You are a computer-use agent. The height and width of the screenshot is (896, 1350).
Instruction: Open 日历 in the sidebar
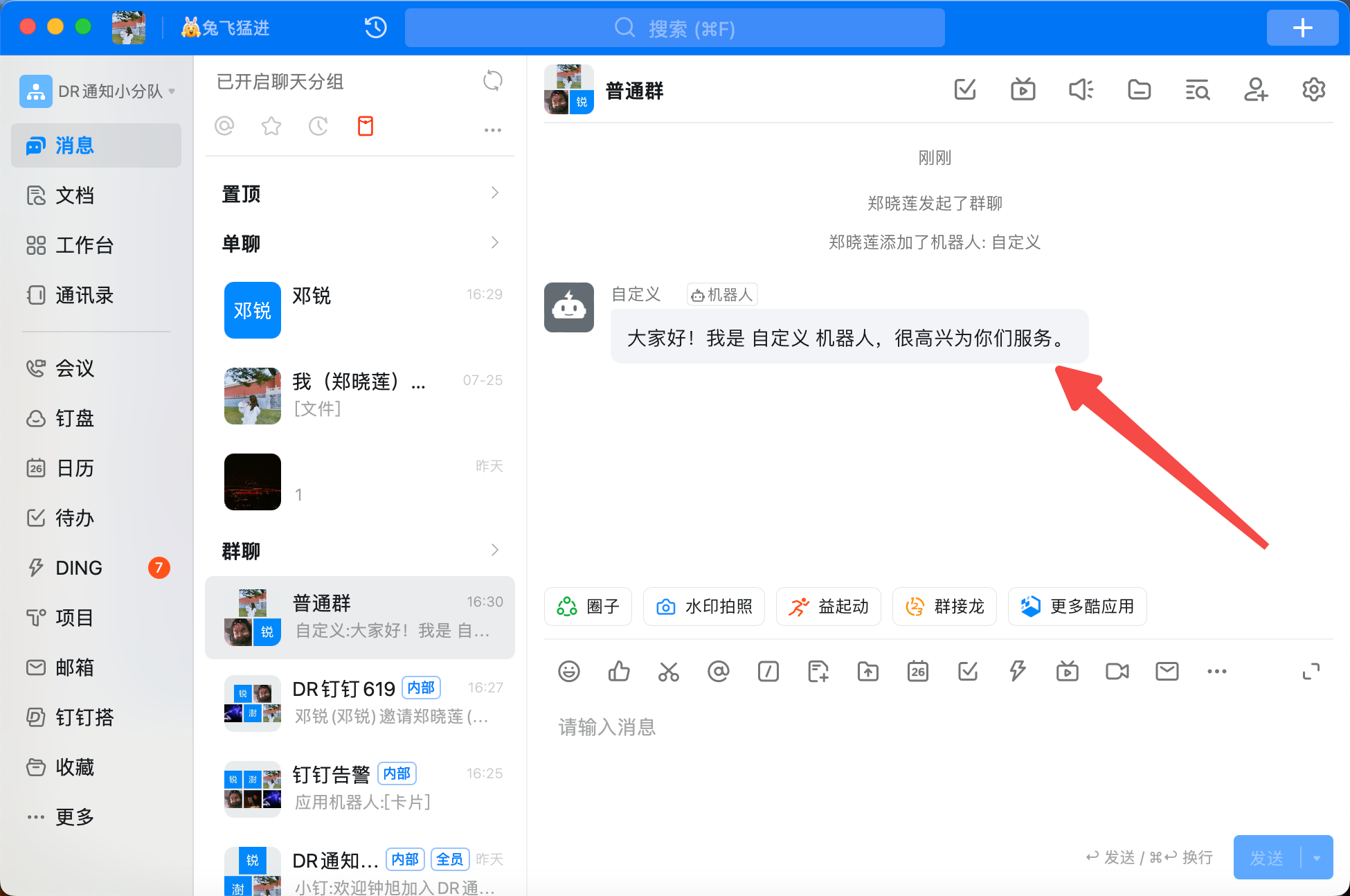[96, 468]
